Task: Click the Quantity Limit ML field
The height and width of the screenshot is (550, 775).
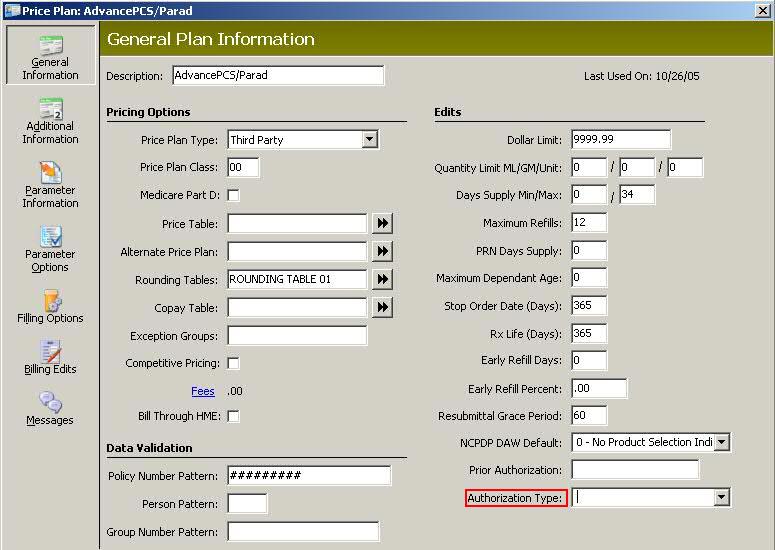Action: (589, 168)
